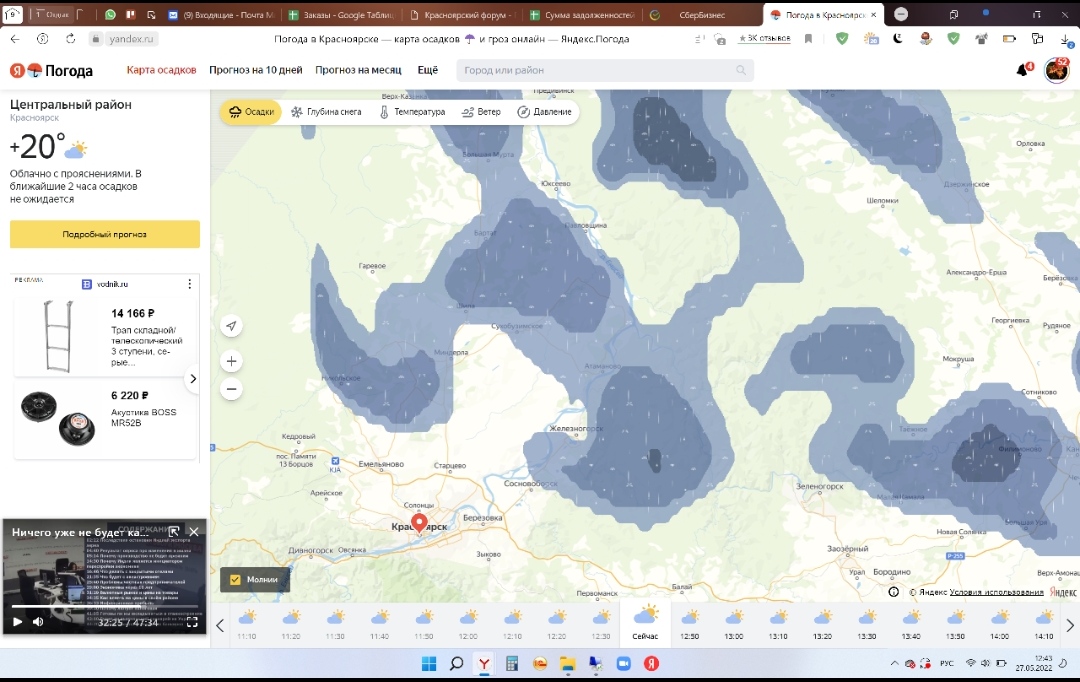1080x682 pixels.
Task: Open the ladder ad for 14 166 ₽
Action: click(x=106, y=338)
